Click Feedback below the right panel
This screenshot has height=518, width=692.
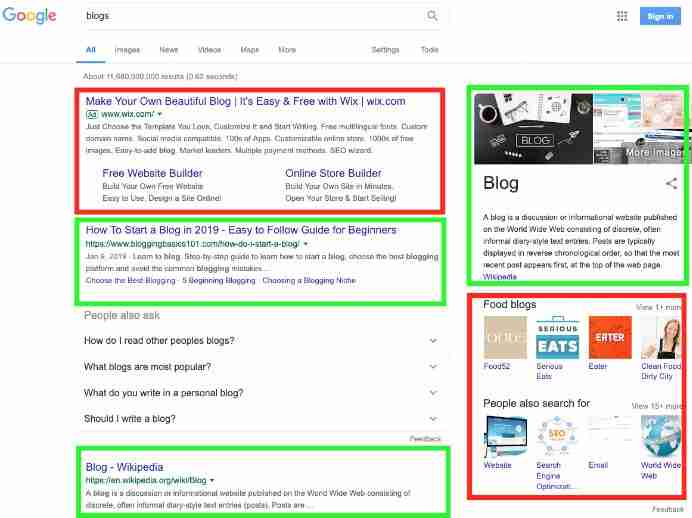[667, 509]
